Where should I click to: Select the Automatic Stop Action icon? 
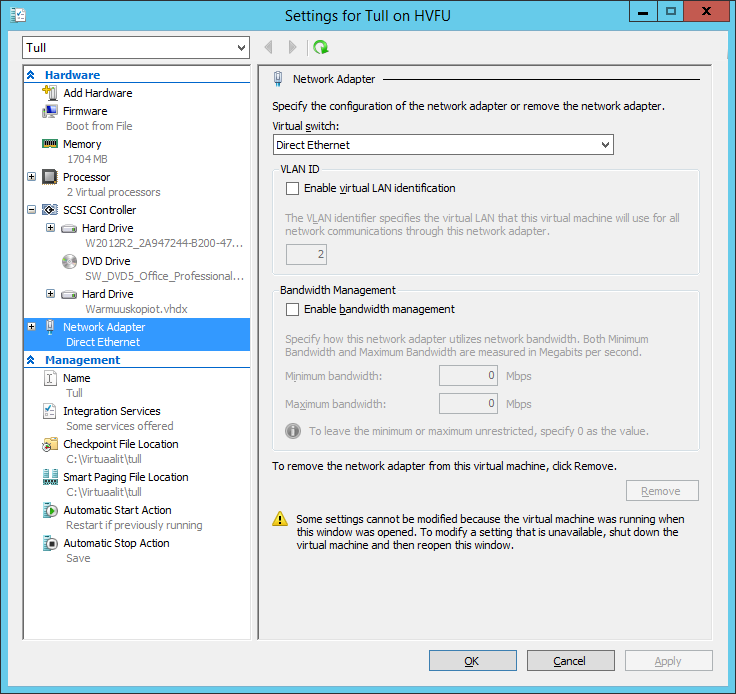point(50,543)
